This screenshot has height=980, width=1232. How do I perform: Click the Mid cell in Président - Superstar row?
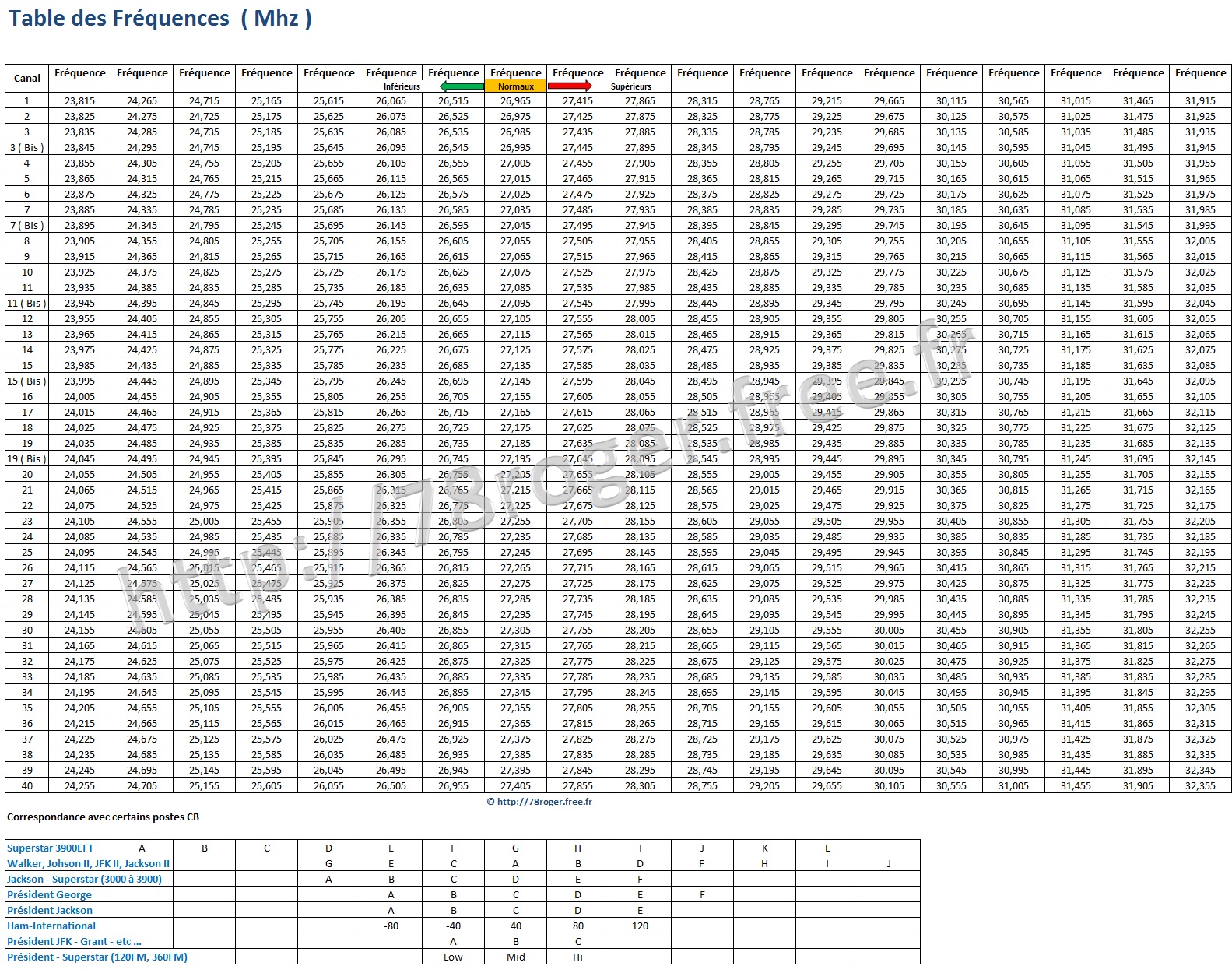pyautogui.click(x=516, y=957)
